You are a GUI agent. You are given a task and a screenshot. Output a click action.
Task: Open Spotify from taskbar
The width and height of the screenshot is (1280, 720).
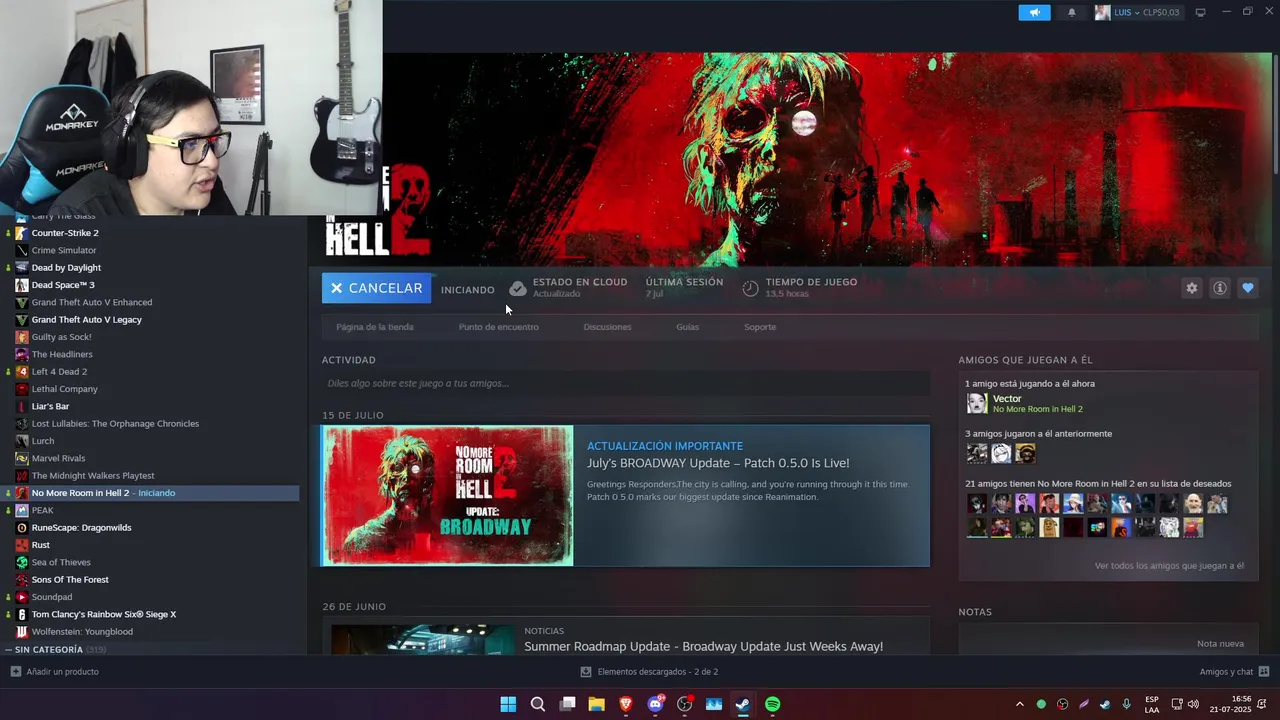point(773,704)
